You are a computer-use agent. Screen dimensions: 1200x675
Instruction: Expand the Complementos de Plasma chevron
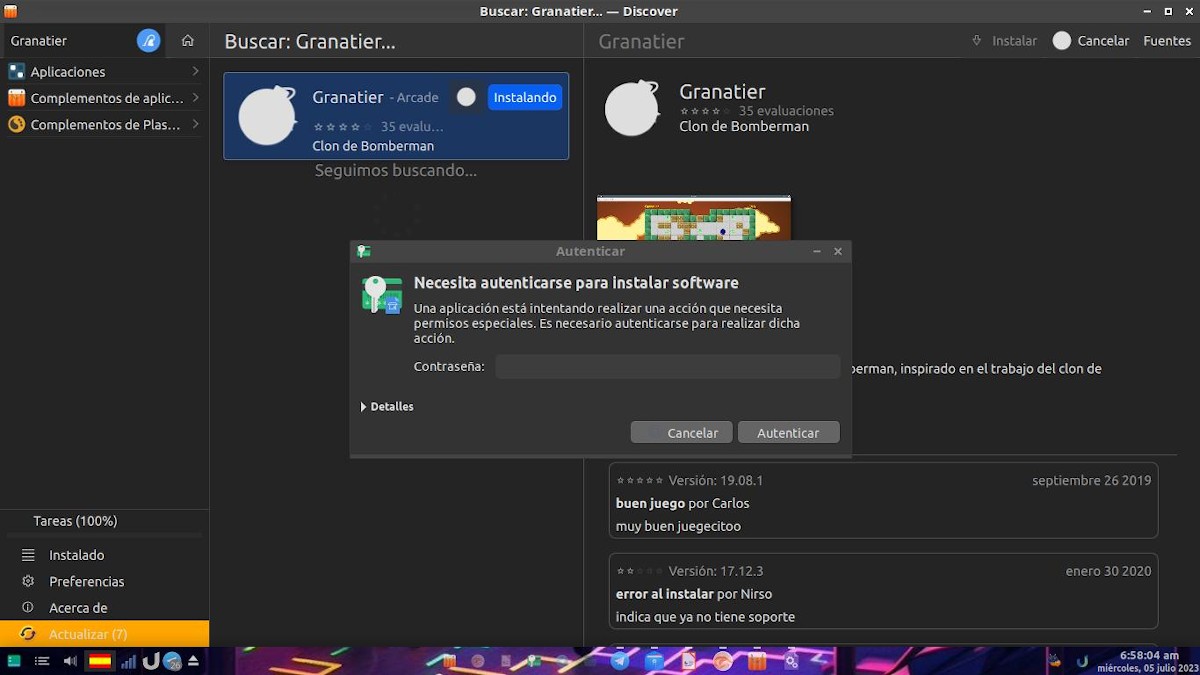195,125
